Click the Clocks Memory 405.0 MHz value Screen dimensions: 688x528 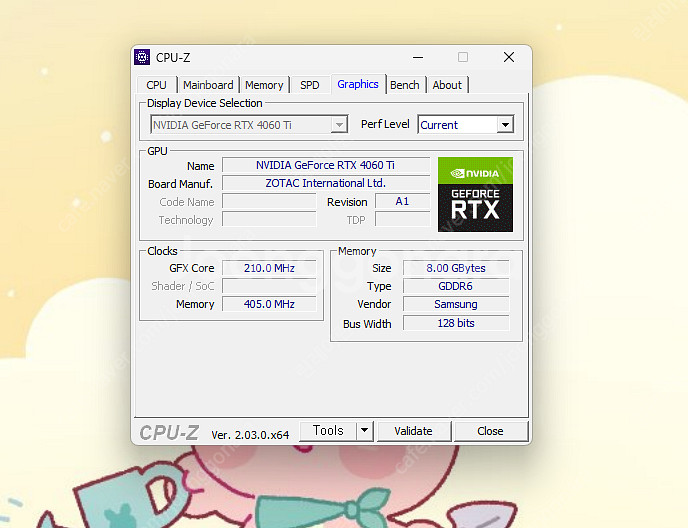pyautogui.click(x=269, y=304)
